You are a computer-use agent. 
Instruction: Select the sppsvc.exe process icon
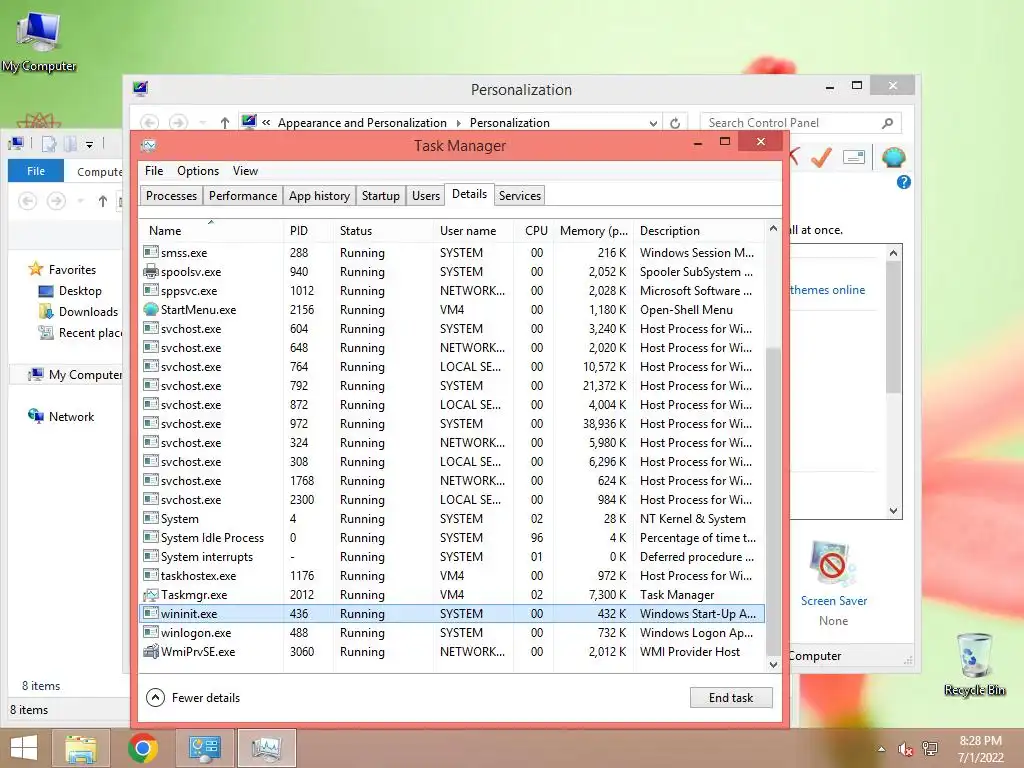click(151, 291)
